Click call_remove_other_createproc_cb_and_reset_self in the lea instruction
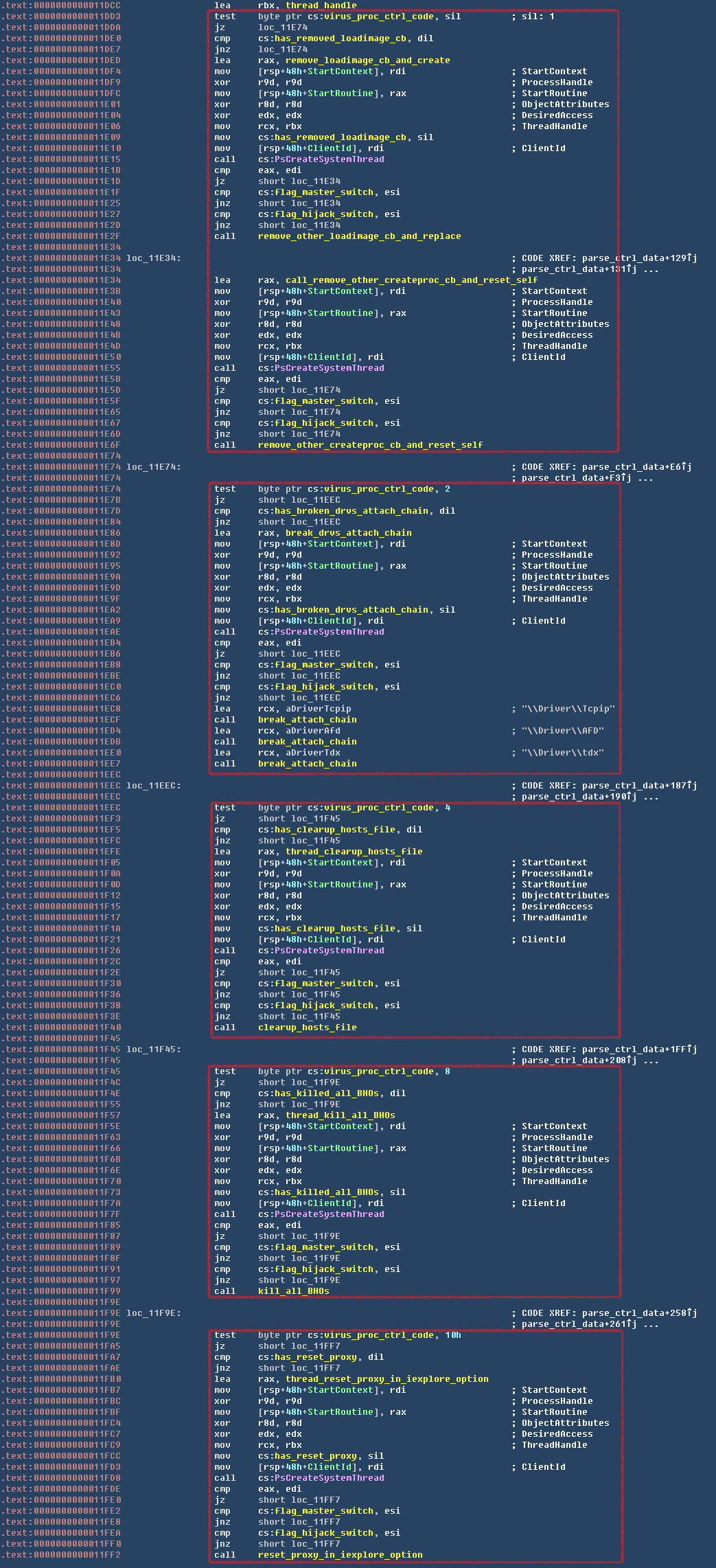This screenshot has height=1568, width=716. click(x=411, y=280)
